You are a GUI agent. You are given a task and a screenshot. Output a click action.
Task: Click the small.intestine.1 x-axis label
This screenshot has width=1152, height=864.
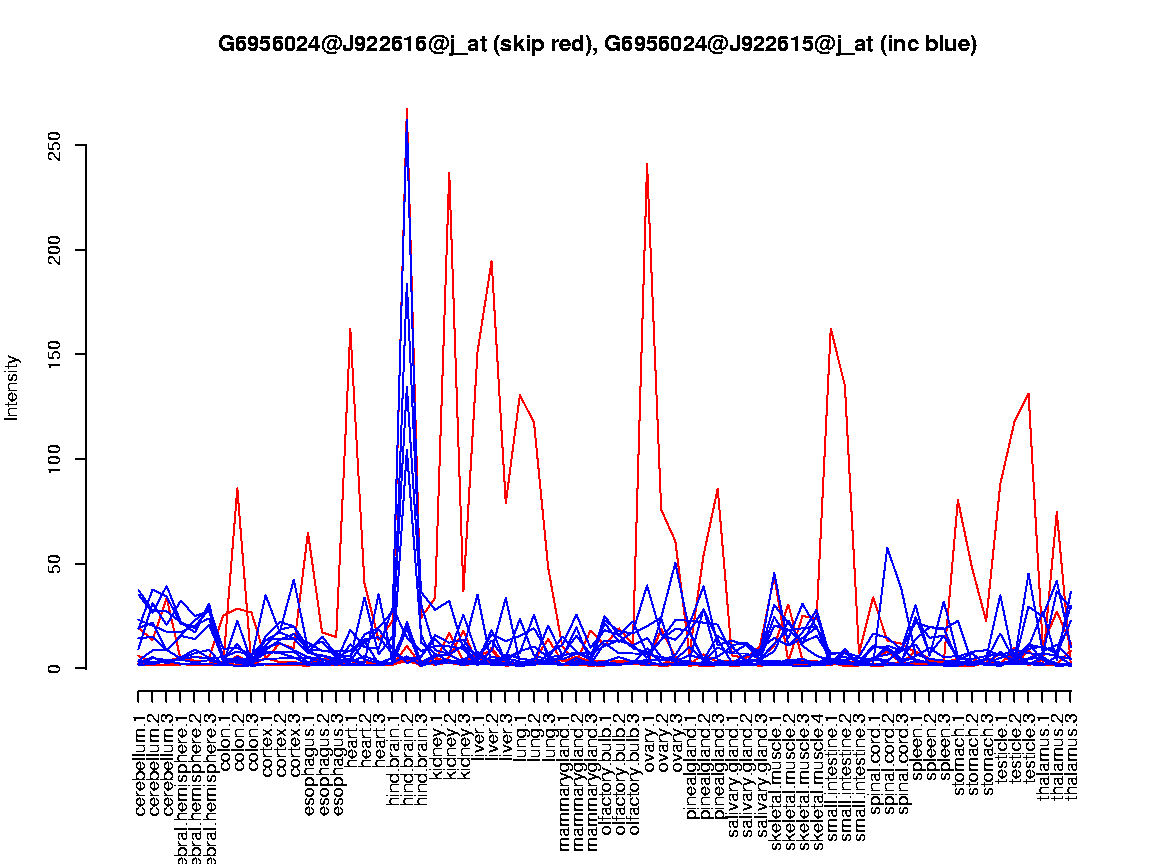(831, 767)
